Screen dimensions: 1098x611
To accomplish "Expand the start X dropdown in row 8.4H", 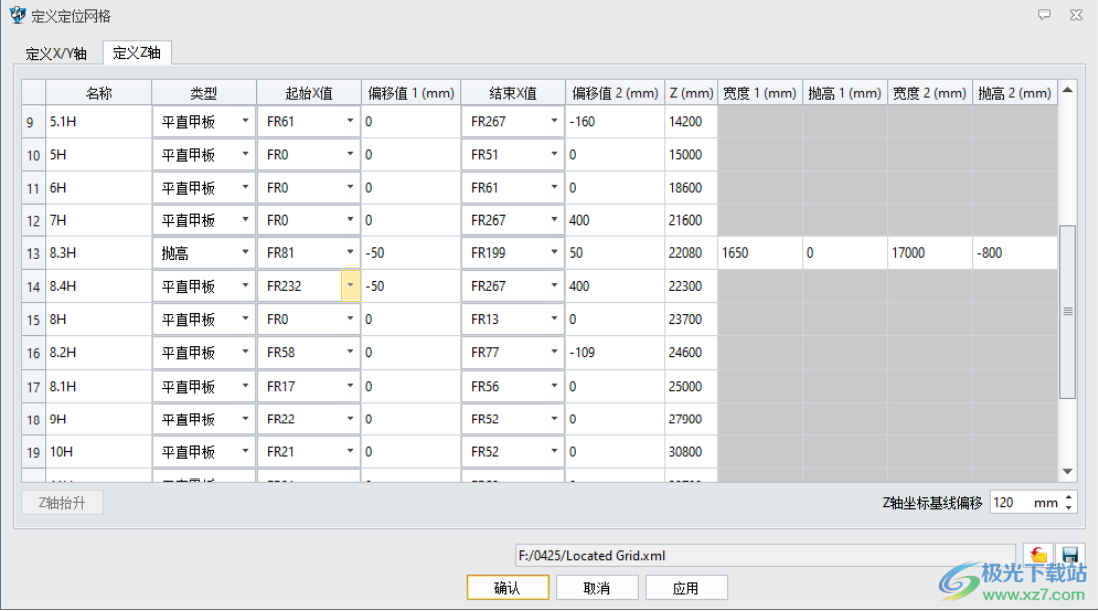I will 350,286.
